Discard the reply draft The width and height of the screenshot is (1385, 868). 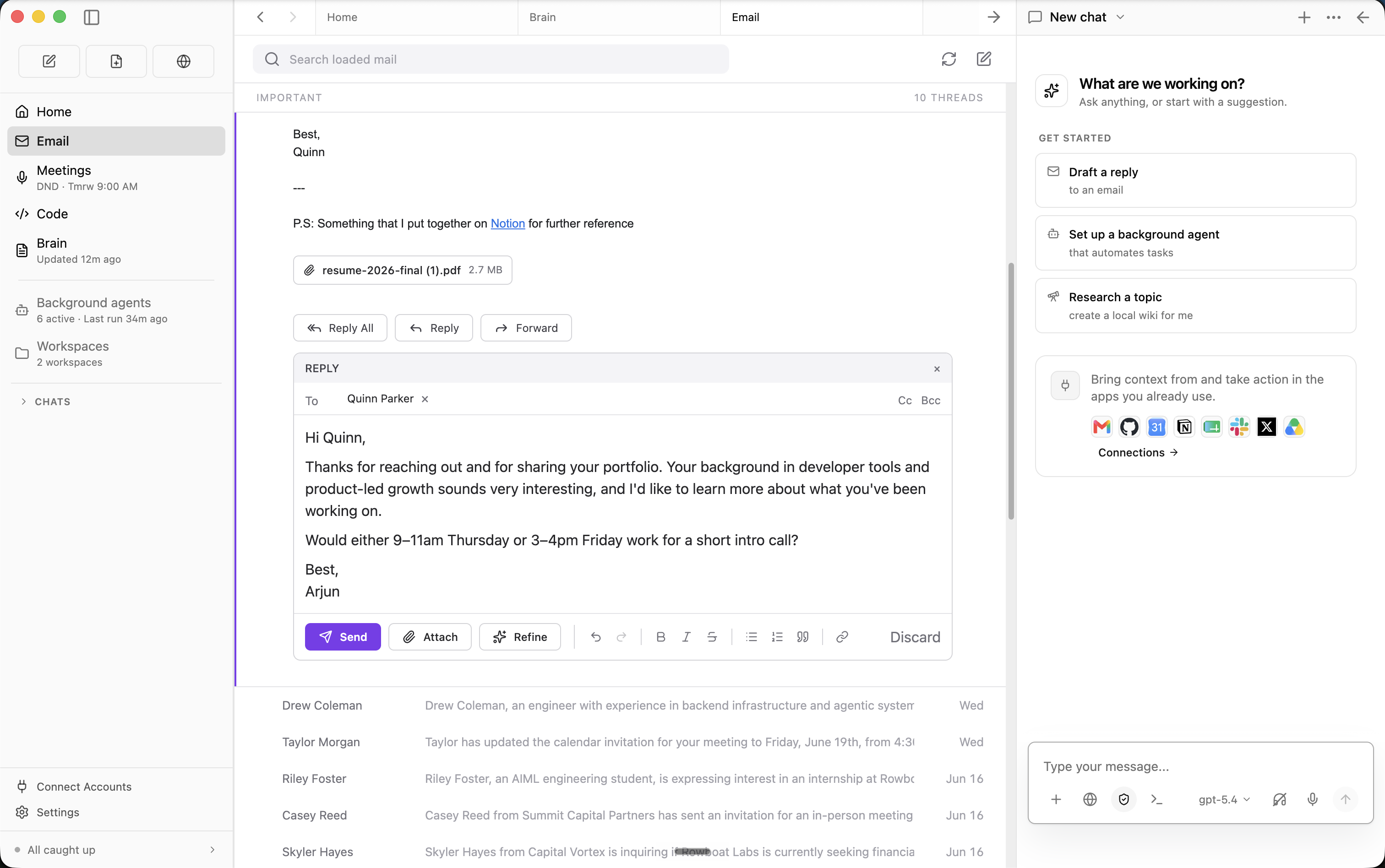[915, 637]
